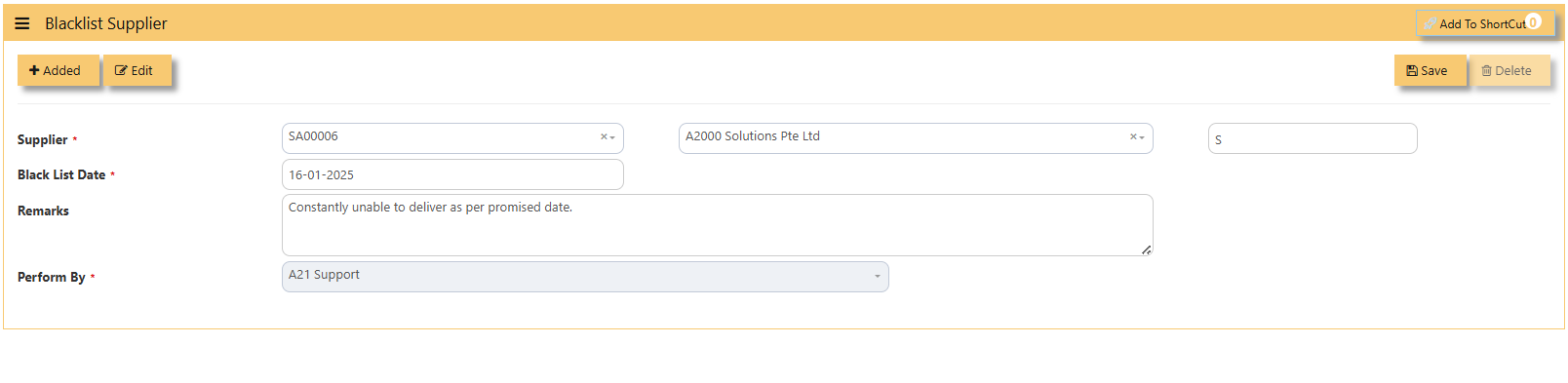This screenshot has width=1568, height=383.
Task: Click the Blacklist Supplier page title
Action: 106,23
